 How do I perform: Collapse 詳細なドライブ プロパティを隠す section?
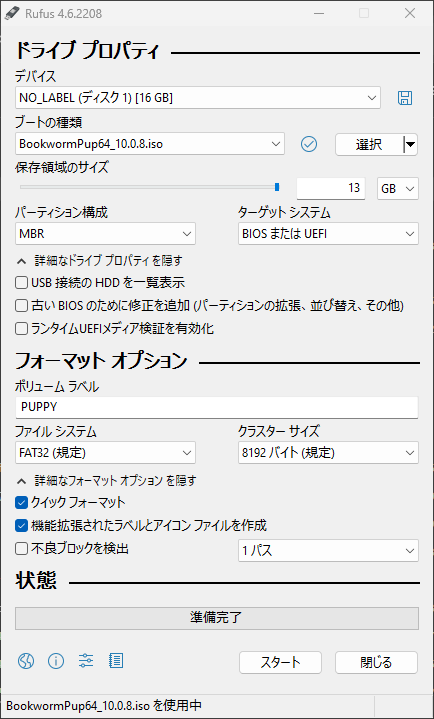coord(100,261)
